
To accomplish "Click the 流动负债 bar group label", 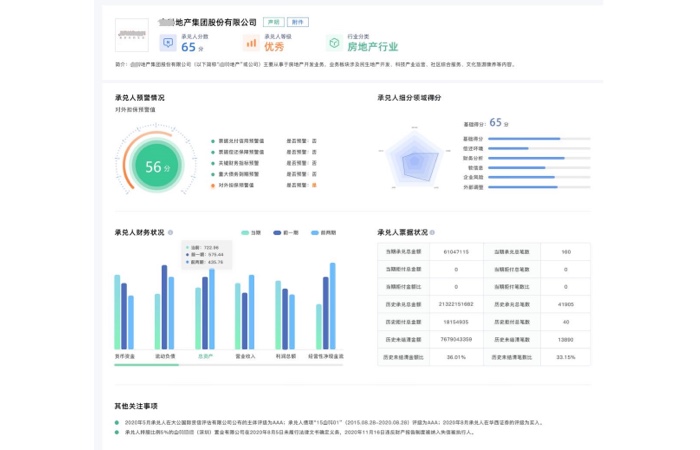I will [165, 356].
